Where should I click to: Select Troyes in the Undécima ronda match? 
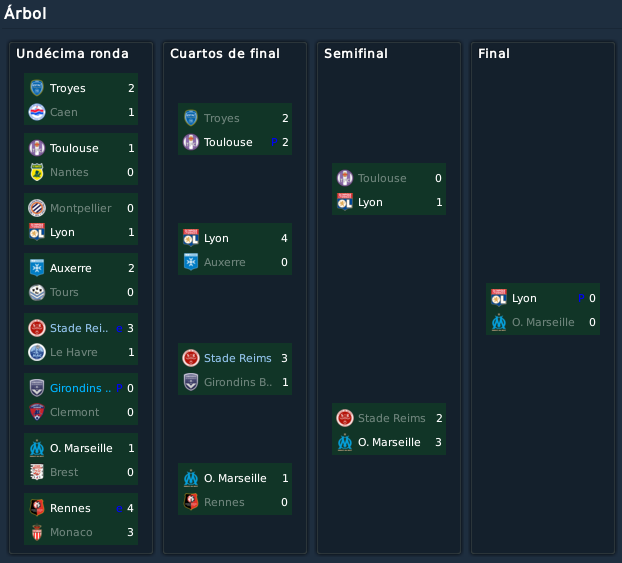[x=68, y=88]
